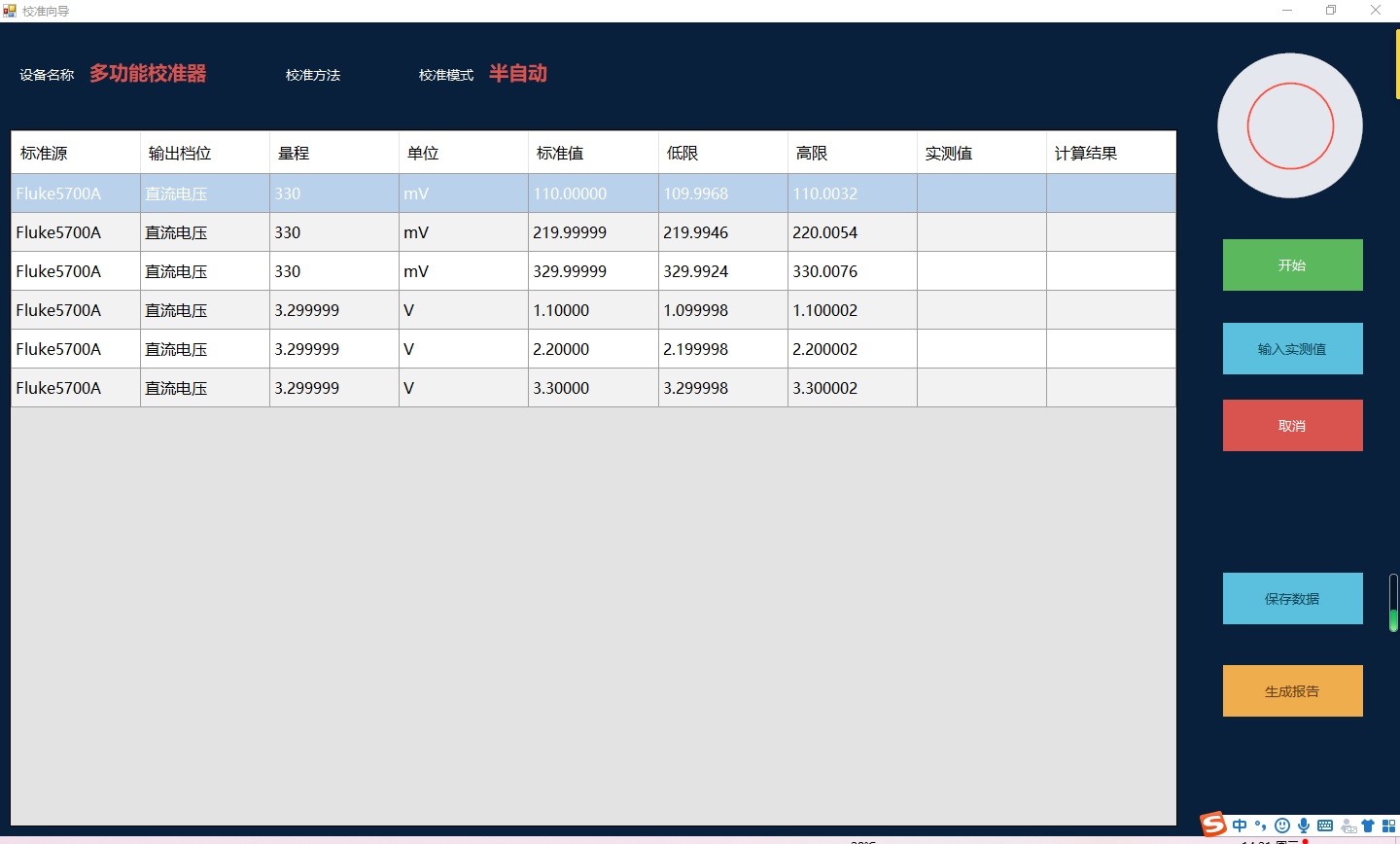Screen dimensions: 1400x844
Task: Click the round red-ring indicator button
Action: [x=1290, y=125]
